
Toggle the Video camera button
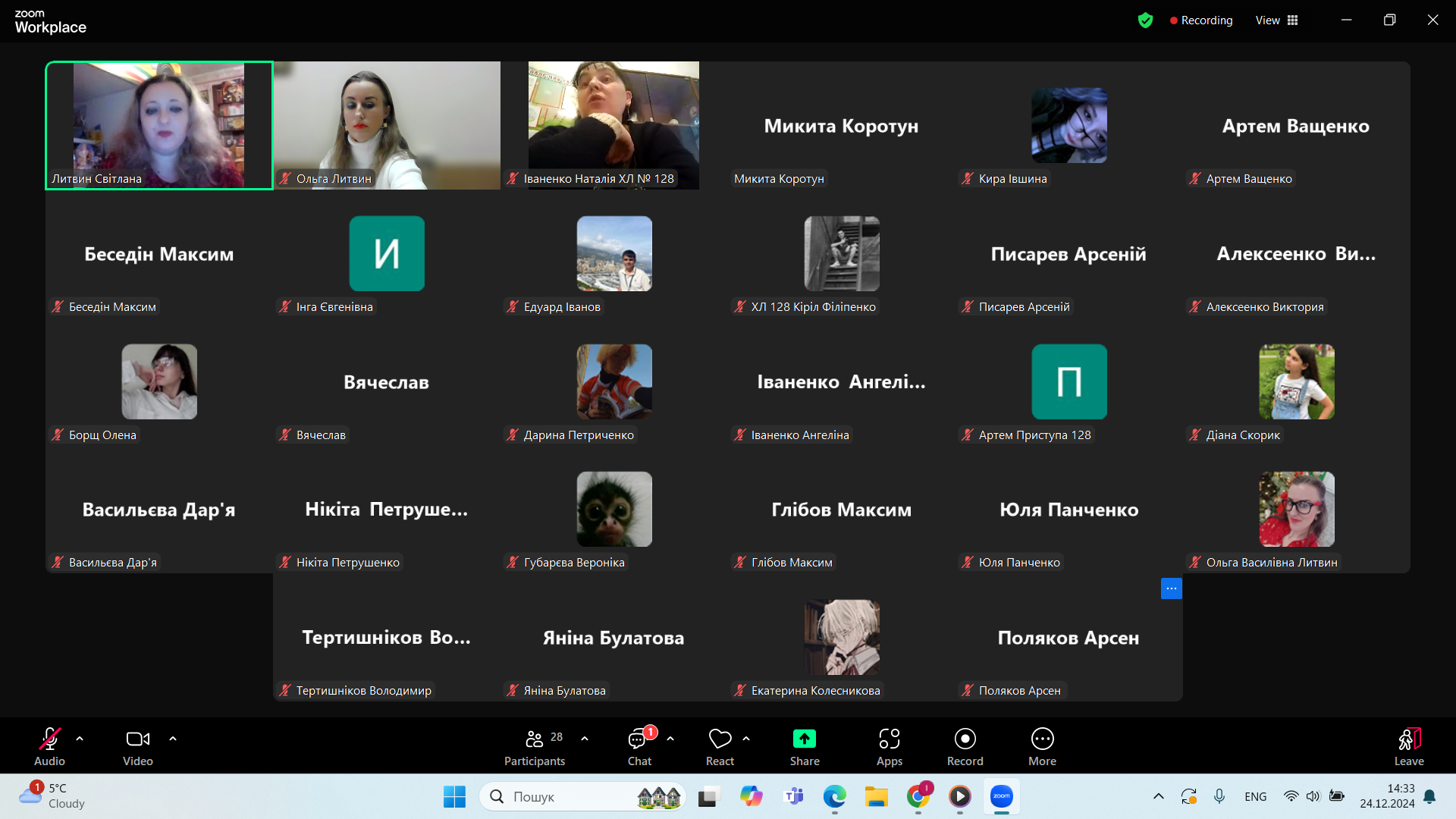click(x=138, y=747)
